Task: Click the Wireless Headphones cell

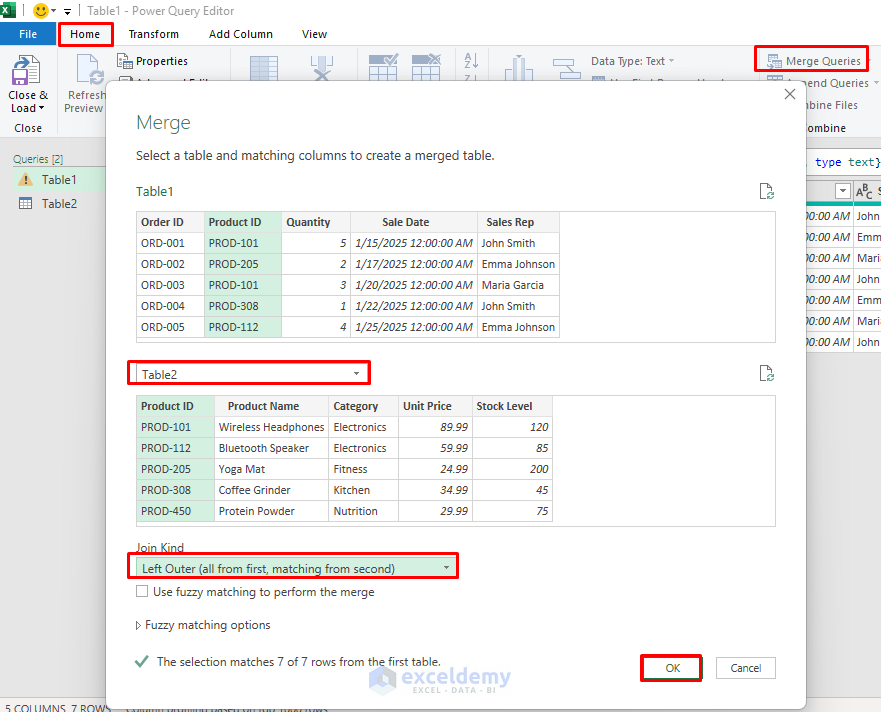Action: point(271,427)
